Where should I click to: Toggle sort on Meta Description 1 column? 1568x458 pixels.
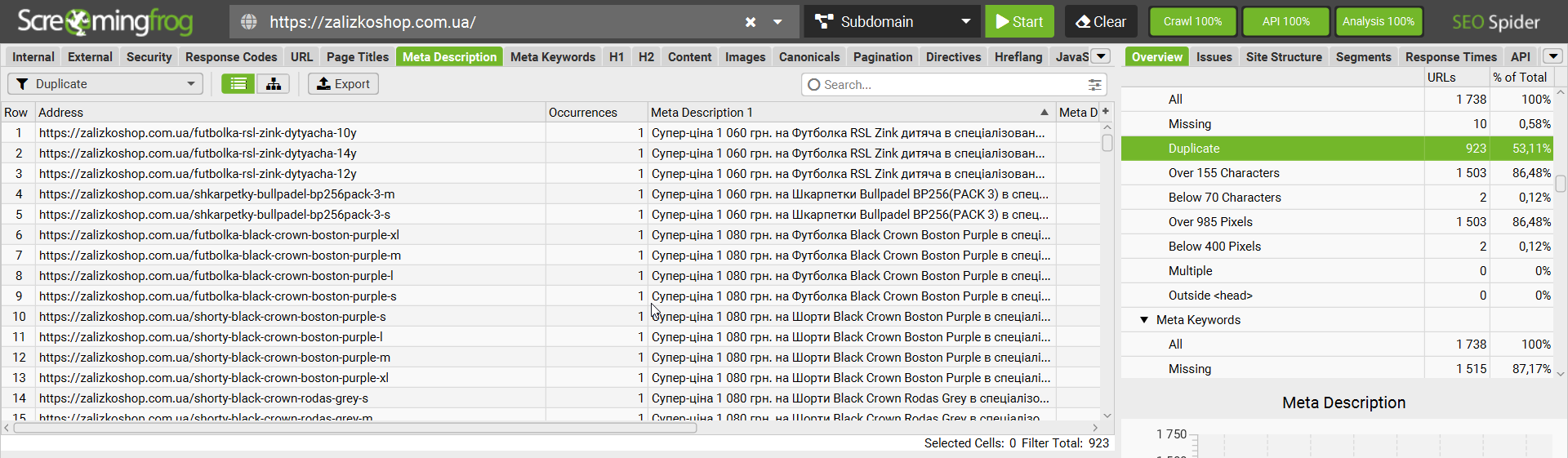[850, 113]
